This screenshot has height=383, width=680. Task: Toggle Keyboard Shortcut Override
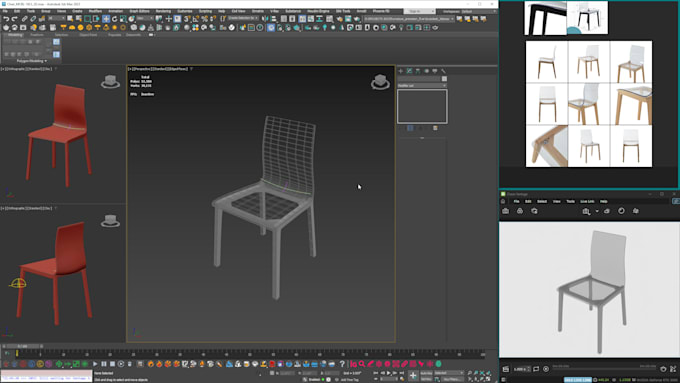tap(177, 19)
